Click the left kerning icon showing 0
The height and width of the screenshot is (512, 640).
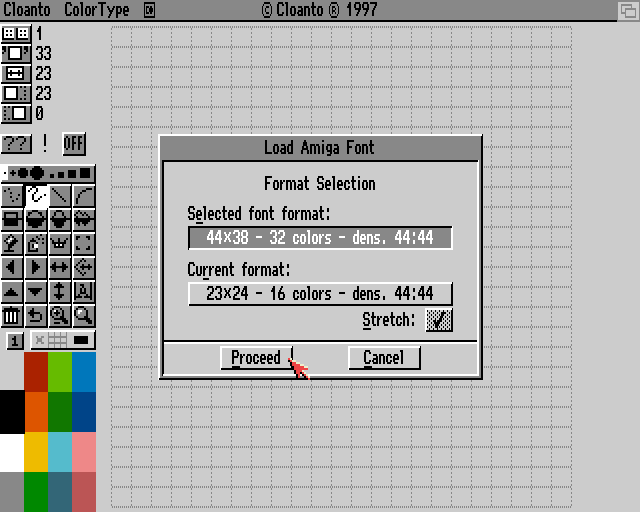[x=16, y=114]
